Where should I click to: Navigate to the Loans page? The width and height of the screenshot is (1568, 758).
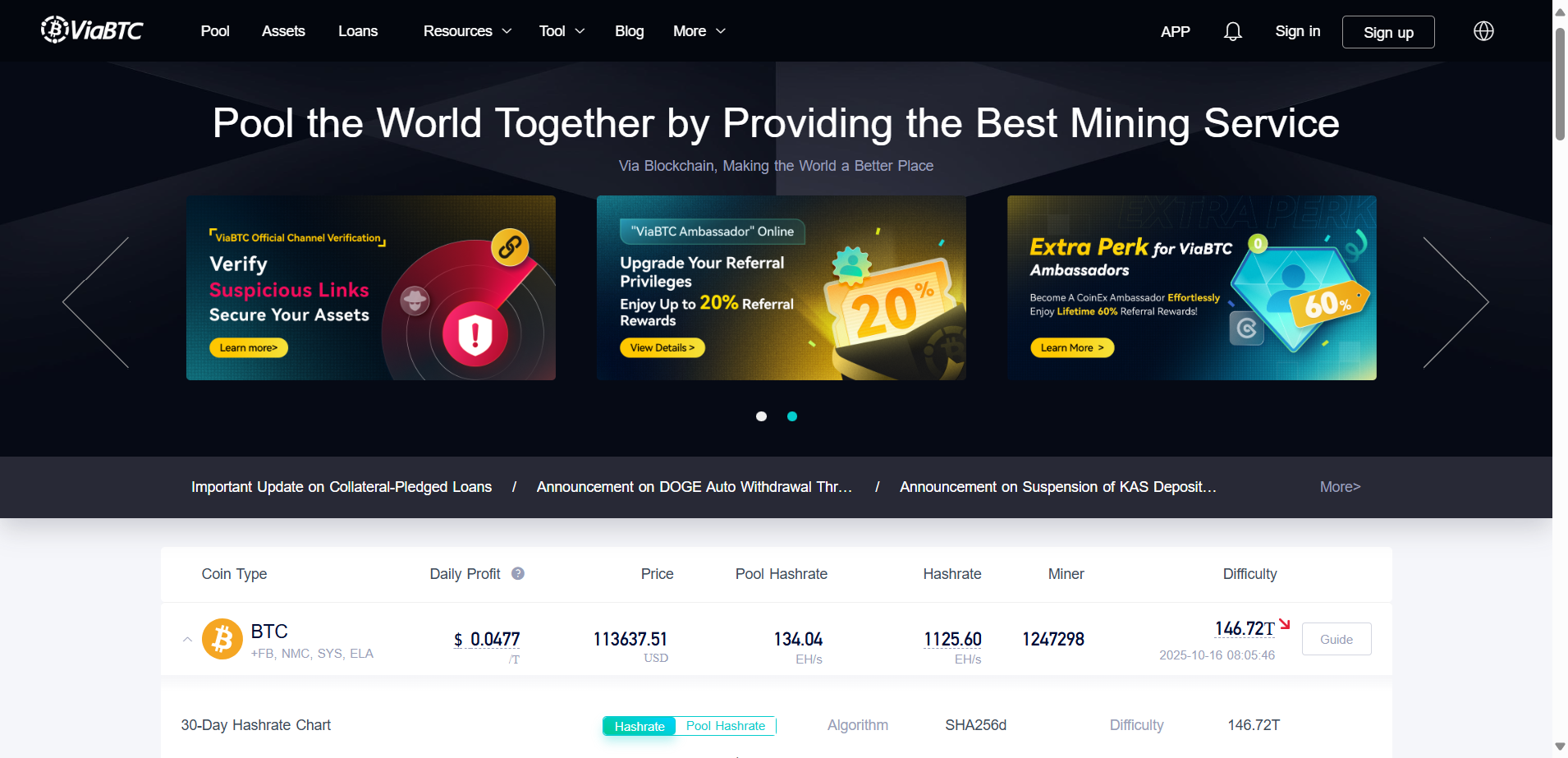[x=358, y=31]
